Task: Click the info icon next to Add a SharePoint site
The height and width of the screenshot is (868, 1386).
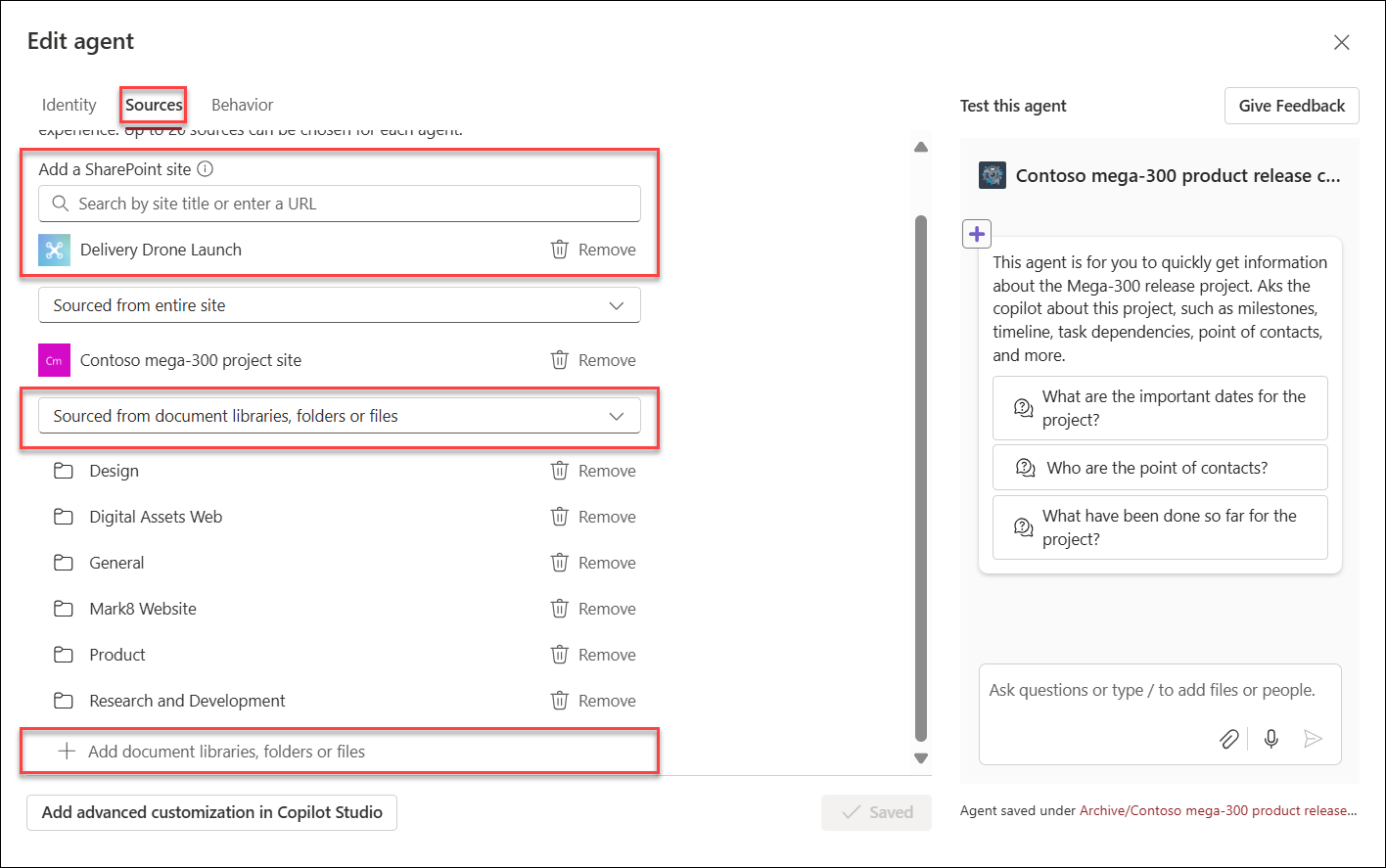Action: tap(206, 168)
